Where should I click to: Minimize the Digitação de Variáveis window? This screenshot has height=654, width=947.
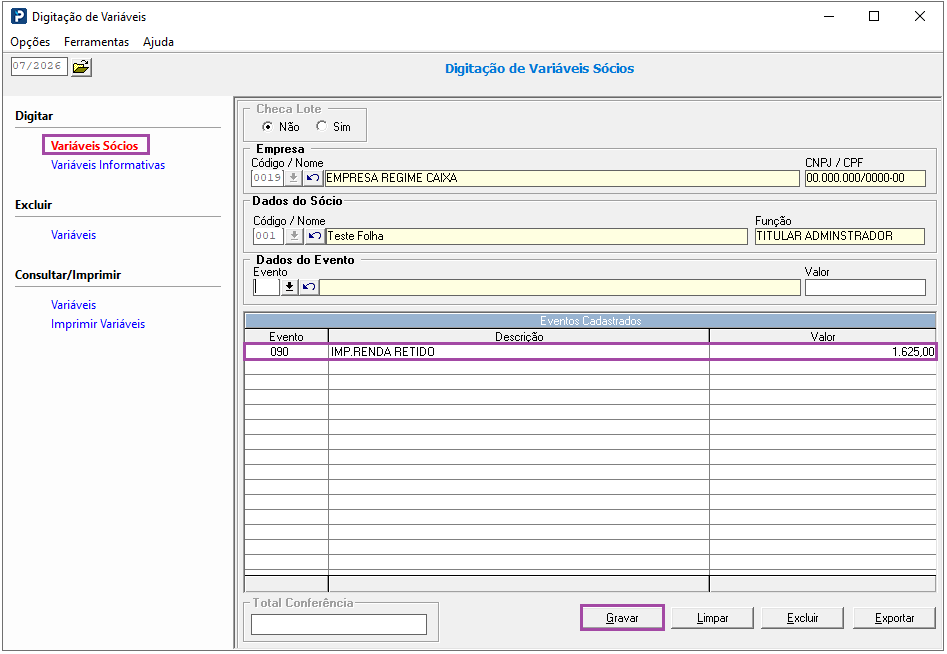point(829,16)
